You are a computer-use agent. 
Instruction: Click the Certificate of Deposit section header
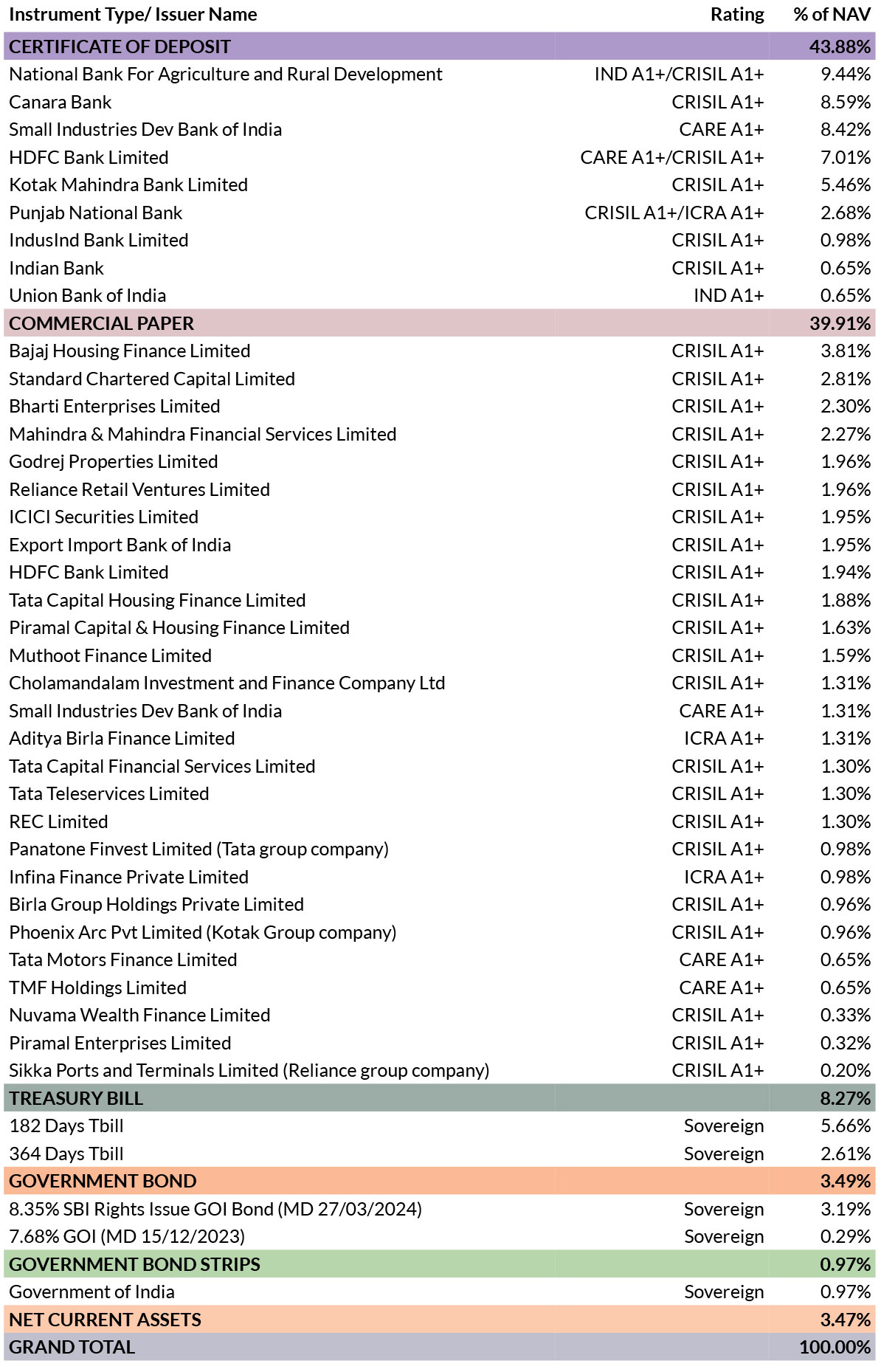[440, 46]
